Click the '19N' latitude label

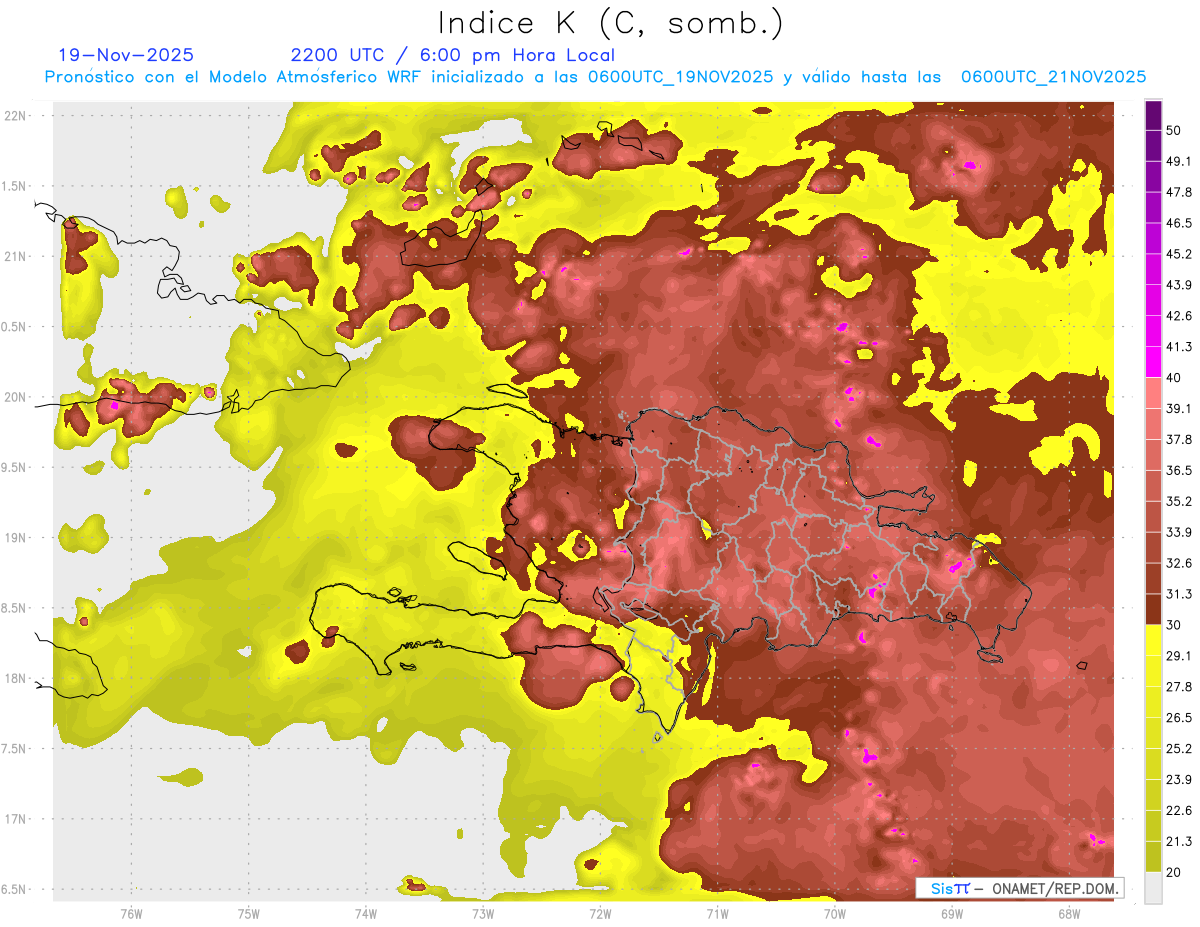point(17,538)
